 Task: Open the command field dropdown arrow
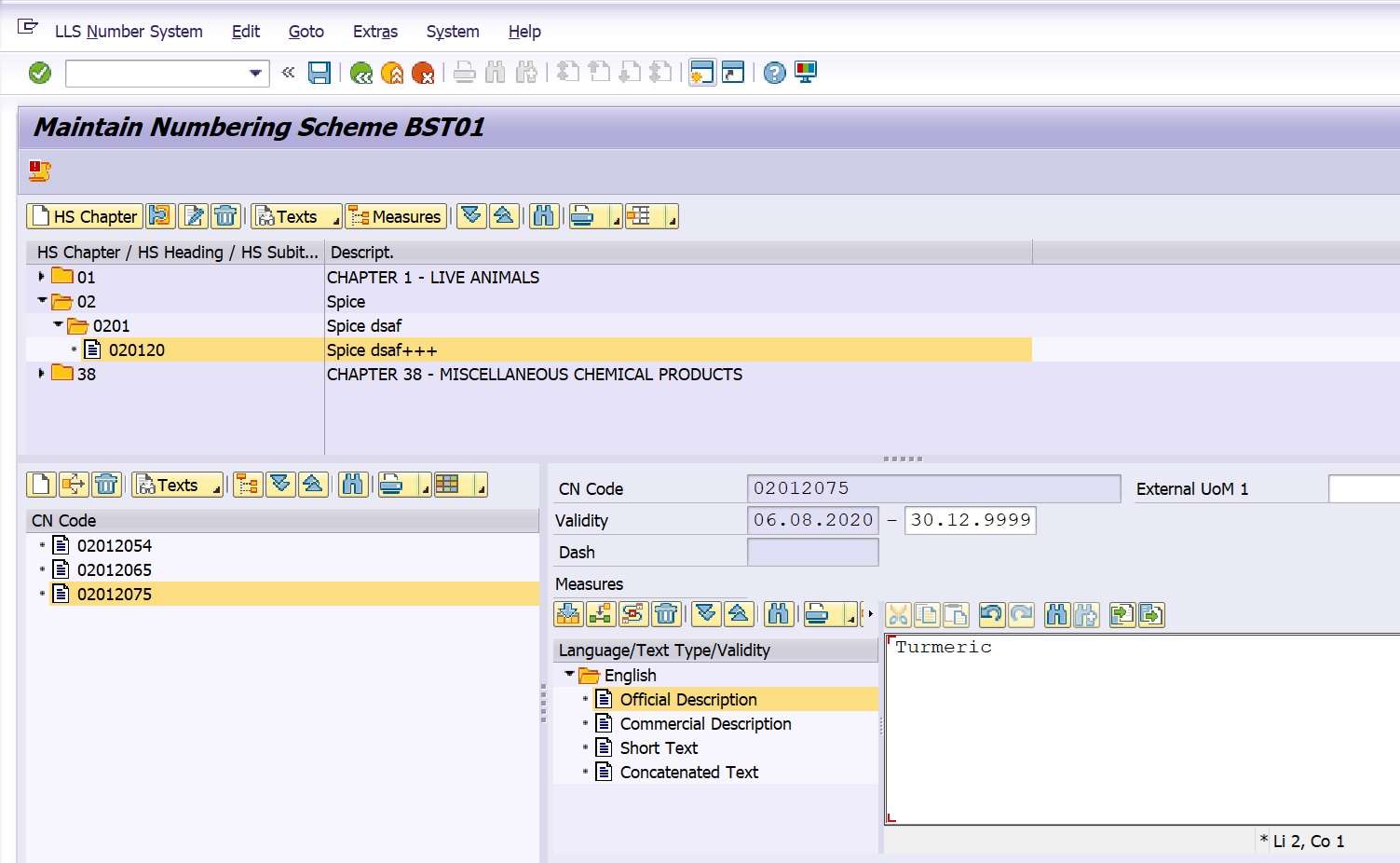tap(255, 73)
